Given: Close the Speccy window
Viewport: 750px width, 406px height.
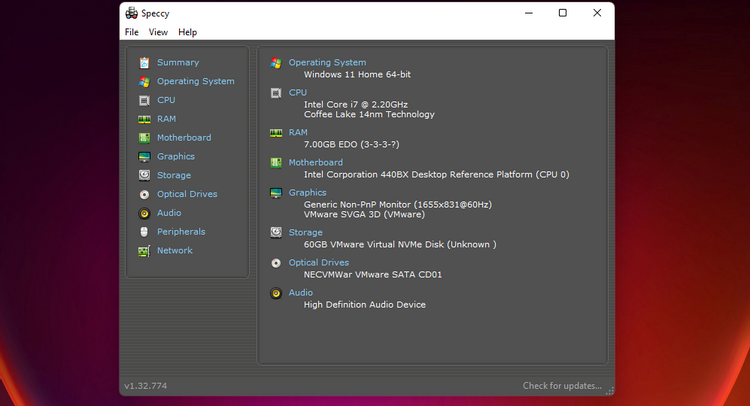Looking at the screenshot, I should [x=597, y=13].
